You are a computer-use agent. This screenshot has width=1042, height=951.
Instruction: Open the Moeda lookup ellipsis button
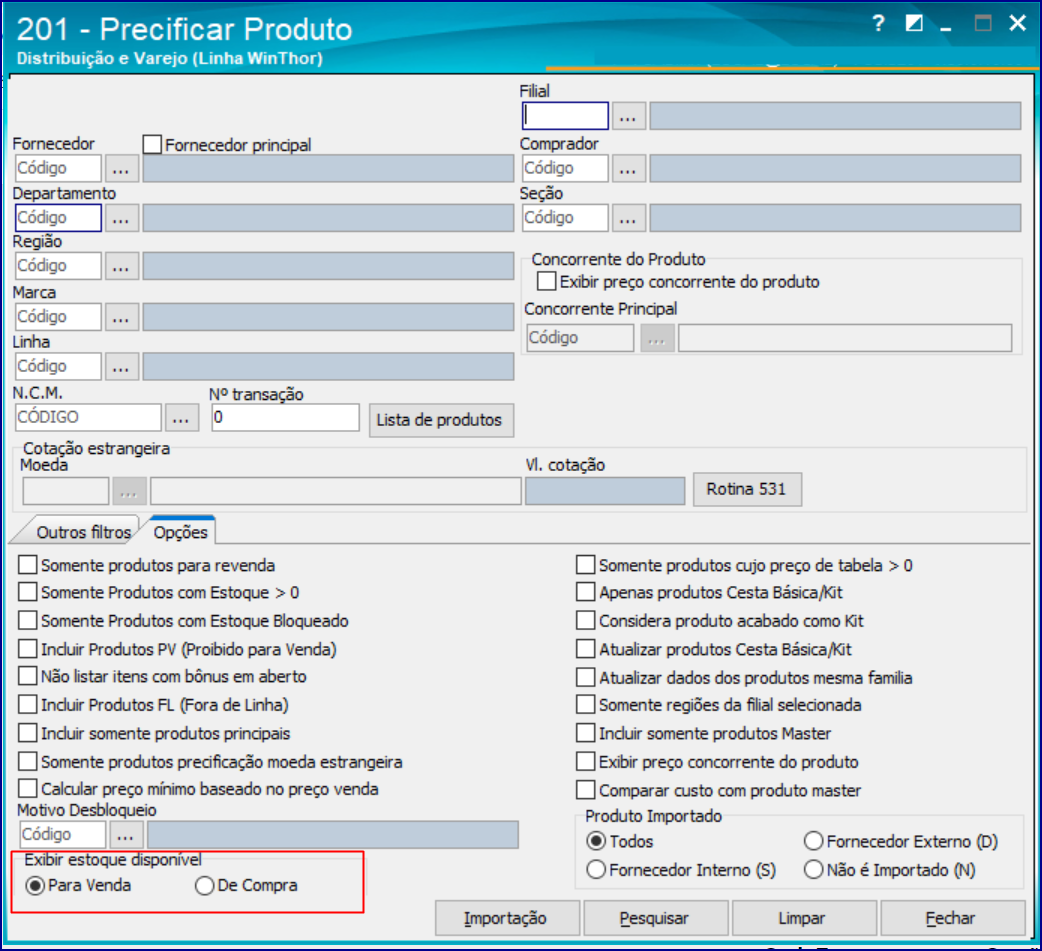[129, 491]
